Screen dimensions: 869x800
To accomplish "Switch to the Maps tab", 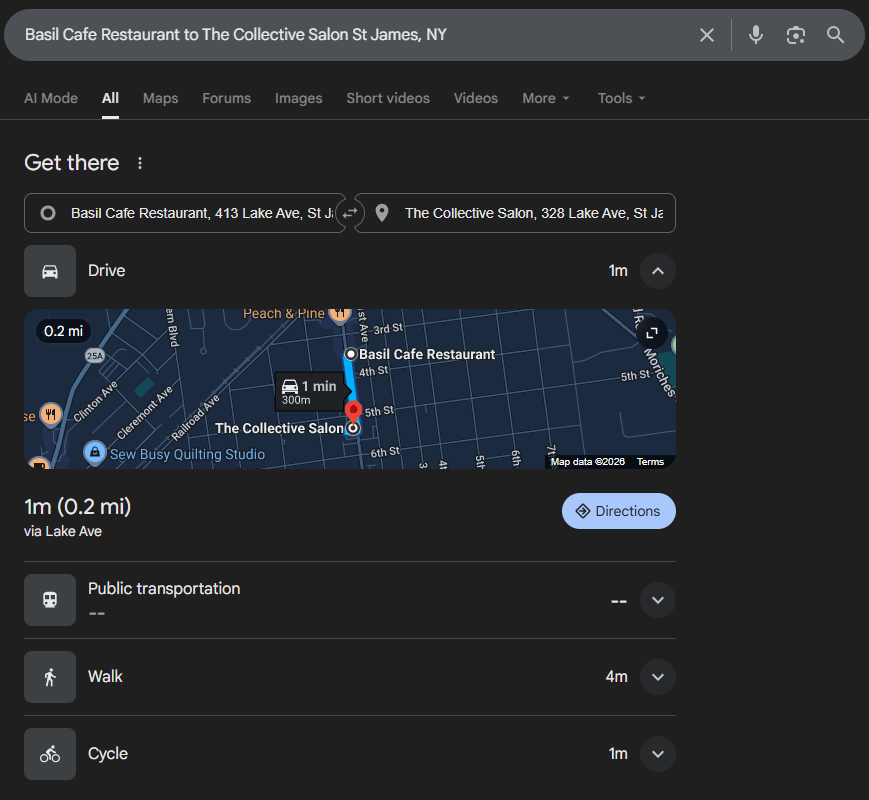I will pos(160,98).
